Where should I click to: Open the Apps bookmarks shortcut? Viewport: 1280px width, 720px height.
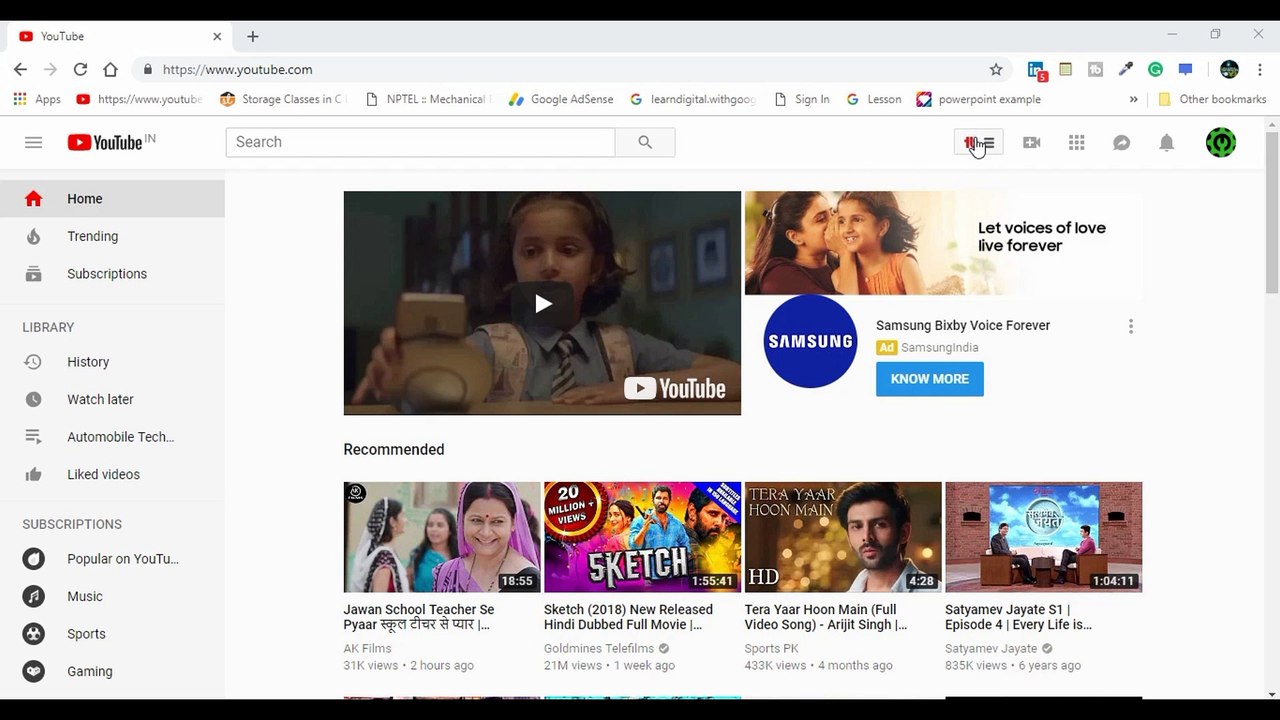pos(37,99)
